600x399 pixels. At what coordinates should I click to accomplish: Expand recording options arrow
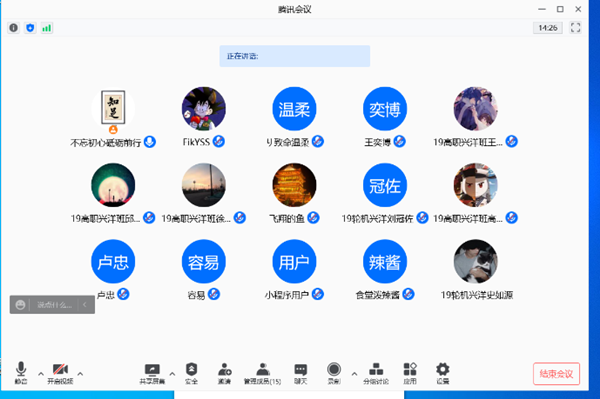click(x=354, y=374)
